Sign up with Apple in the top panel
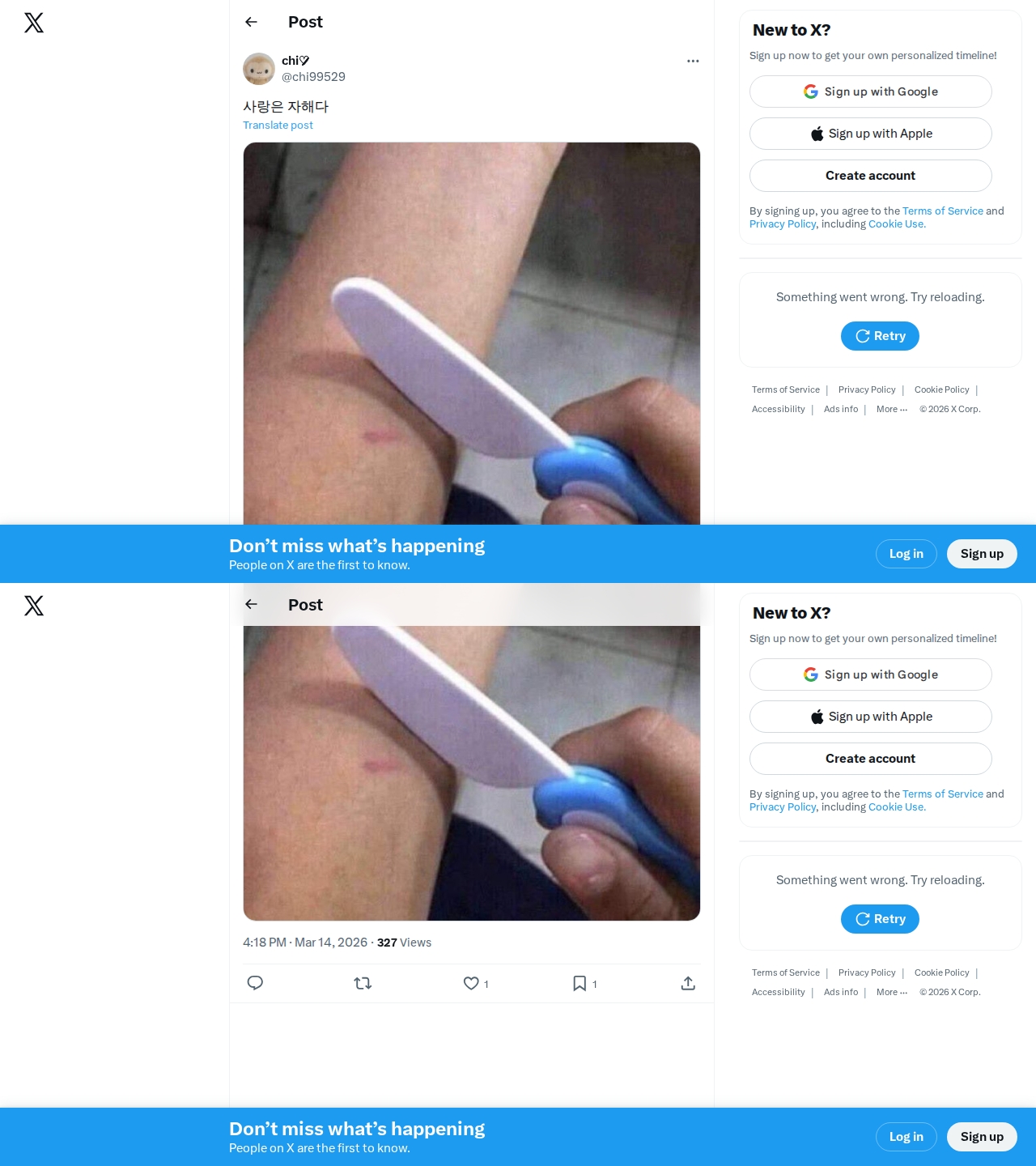 click(871, 134)
